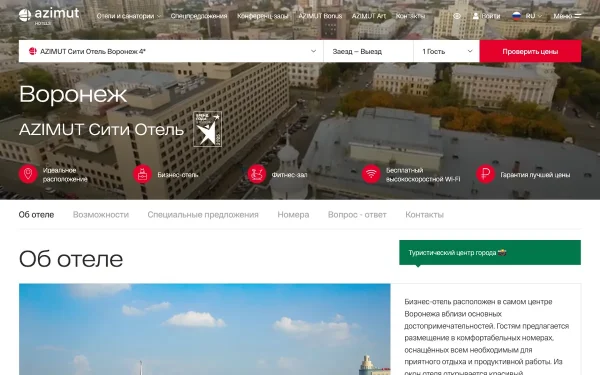The image size is (600, 375).
Task: Click the Войти login link
Action: [x=491, y=16]
